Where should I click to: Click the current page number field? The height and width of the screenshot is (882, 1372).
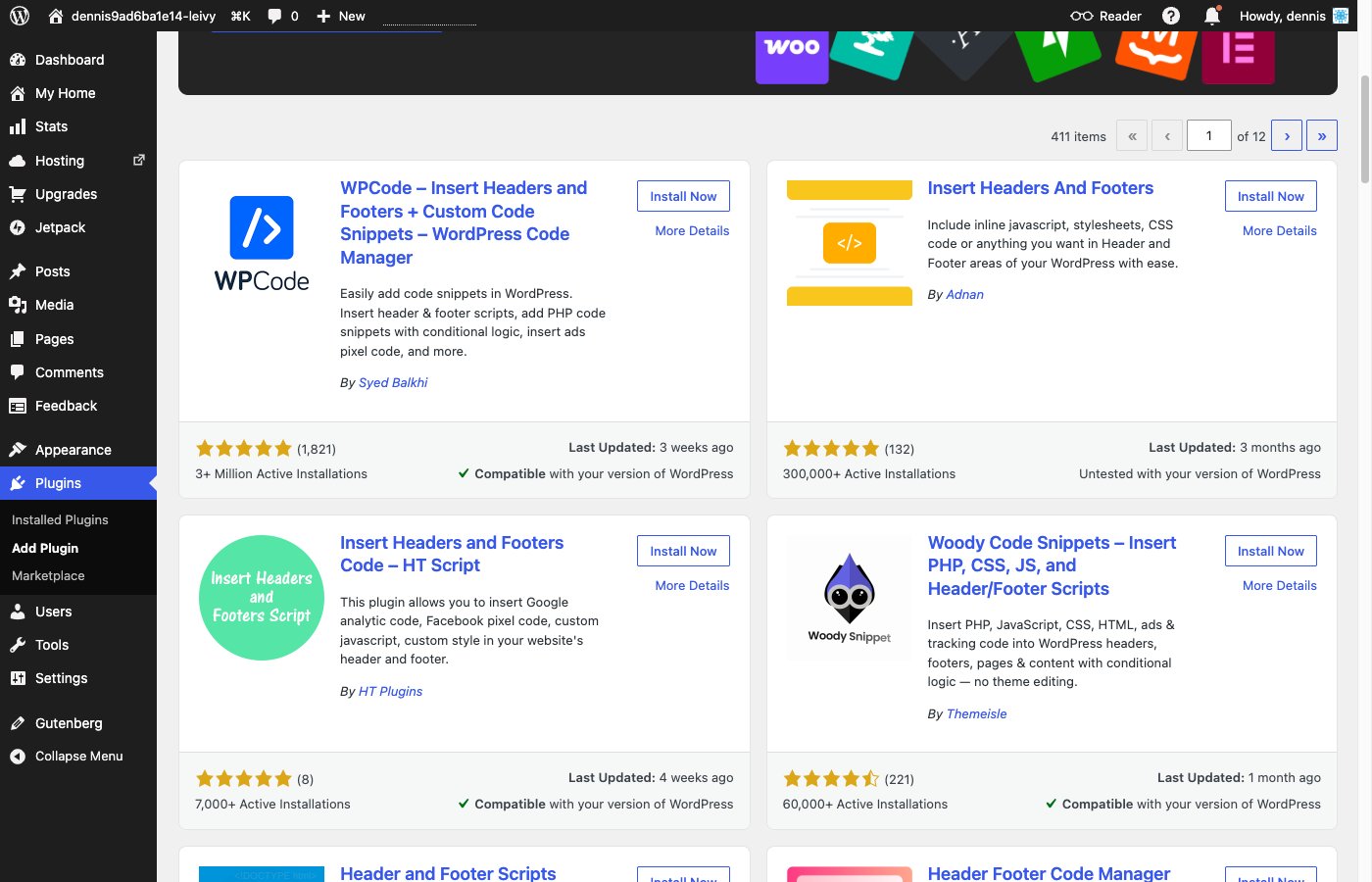click(1209, 135)
